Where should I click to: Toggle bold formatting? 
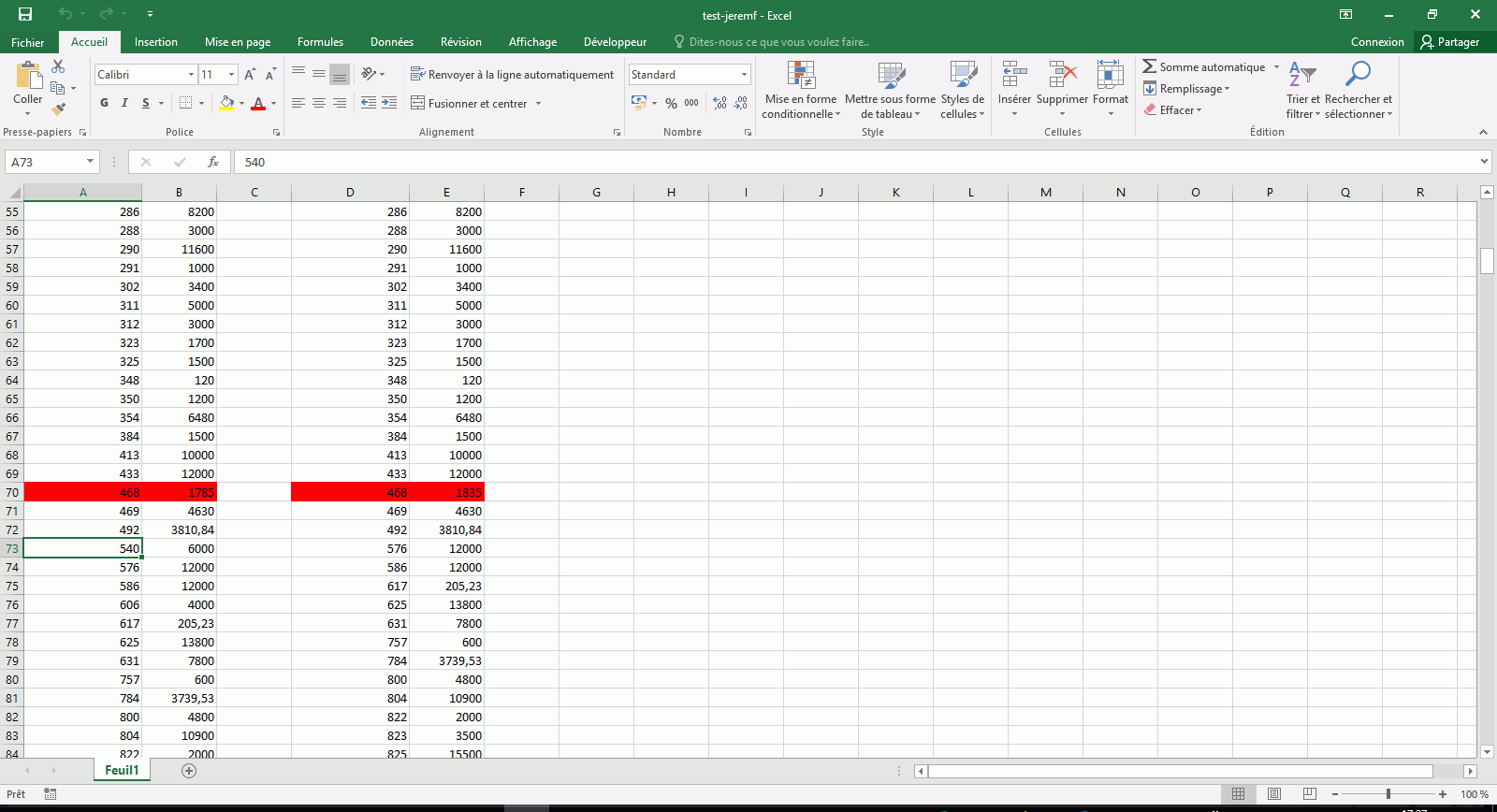[104, 103]
